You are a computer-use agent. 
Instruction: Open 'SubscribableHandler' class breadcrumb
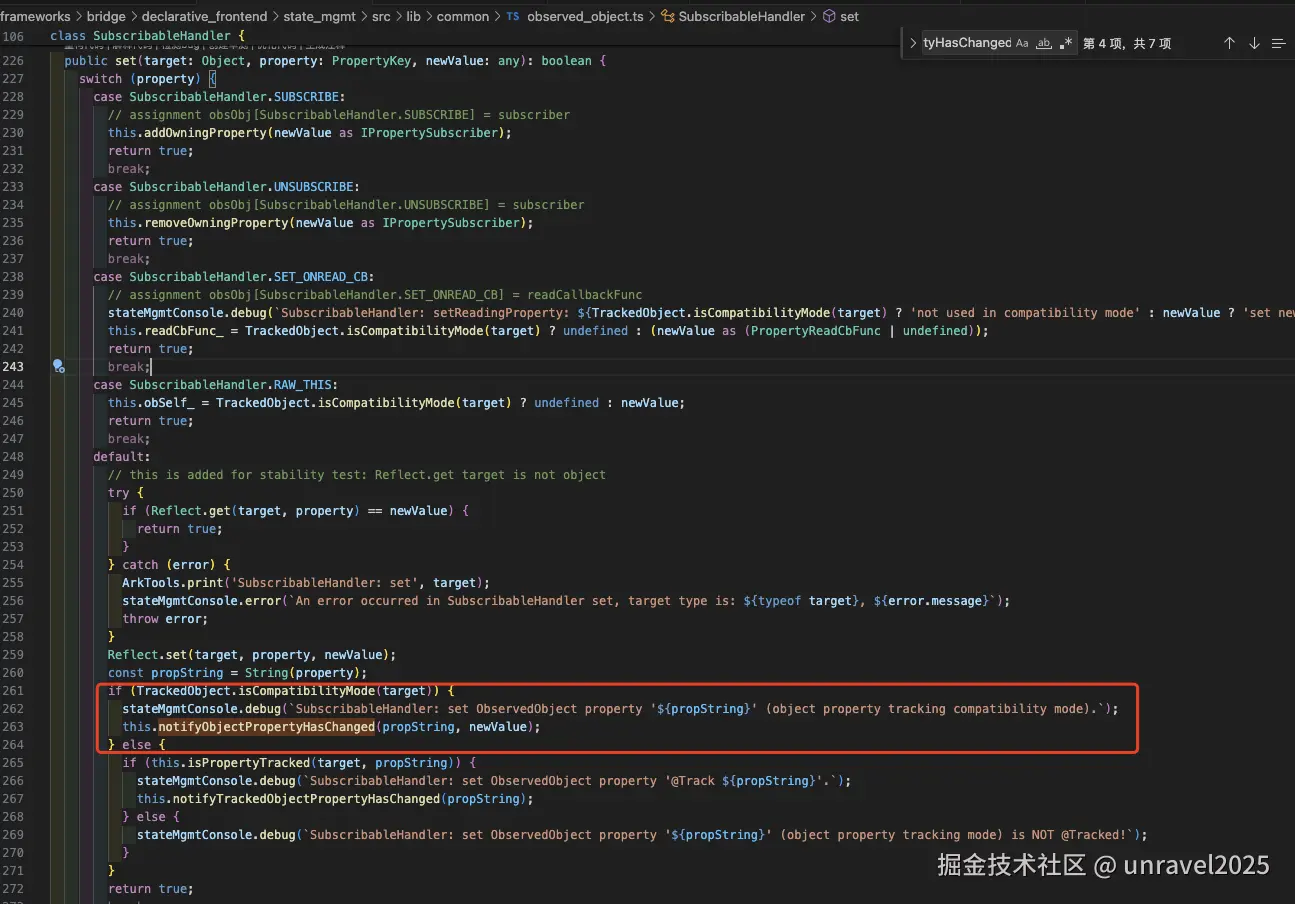pos(741,16)
